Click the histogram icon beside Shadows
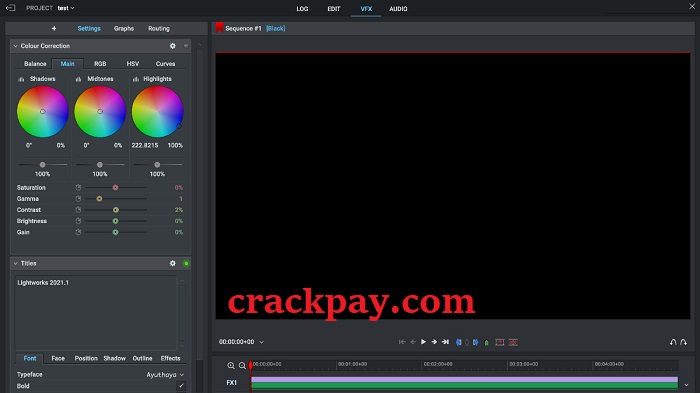Viewport: 700px width, 393px height. coord(21,79)
